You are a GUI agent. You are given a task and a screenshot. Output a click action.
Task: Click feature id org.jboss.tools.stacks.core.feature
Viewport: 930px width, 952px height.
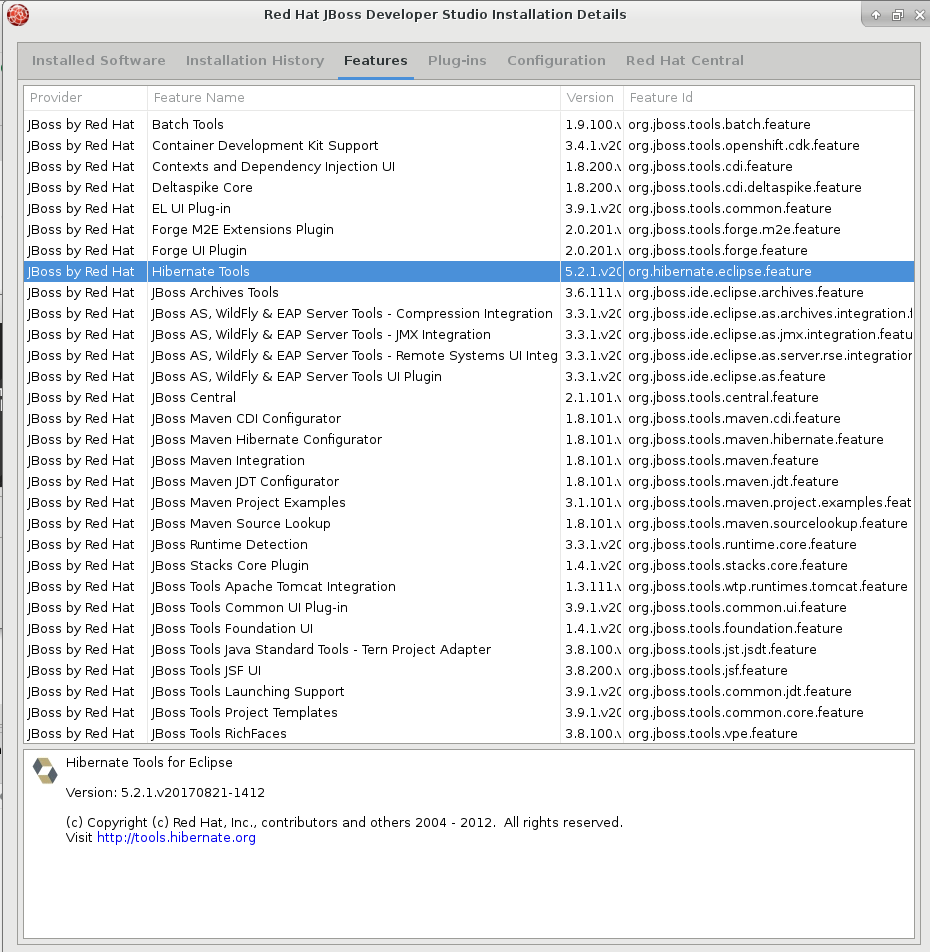[738, 566]
